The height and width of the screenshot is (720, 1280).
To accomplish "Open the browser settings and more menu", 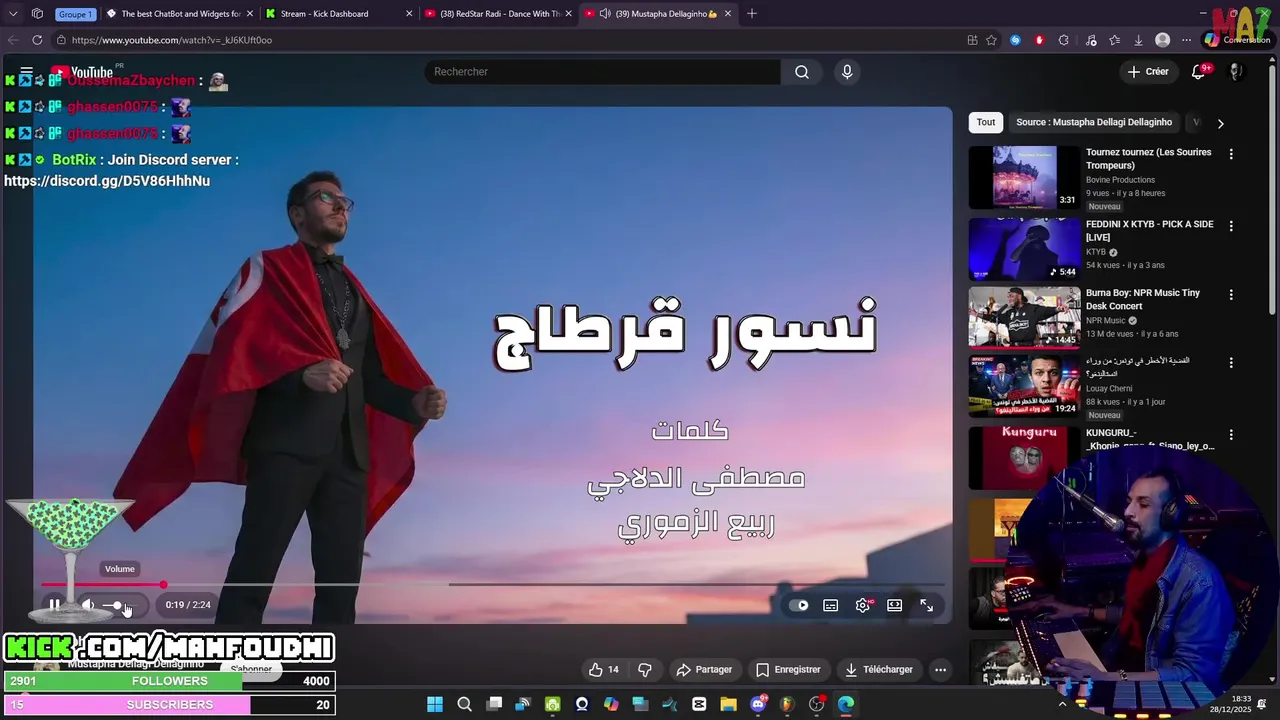I will 1186,40.
